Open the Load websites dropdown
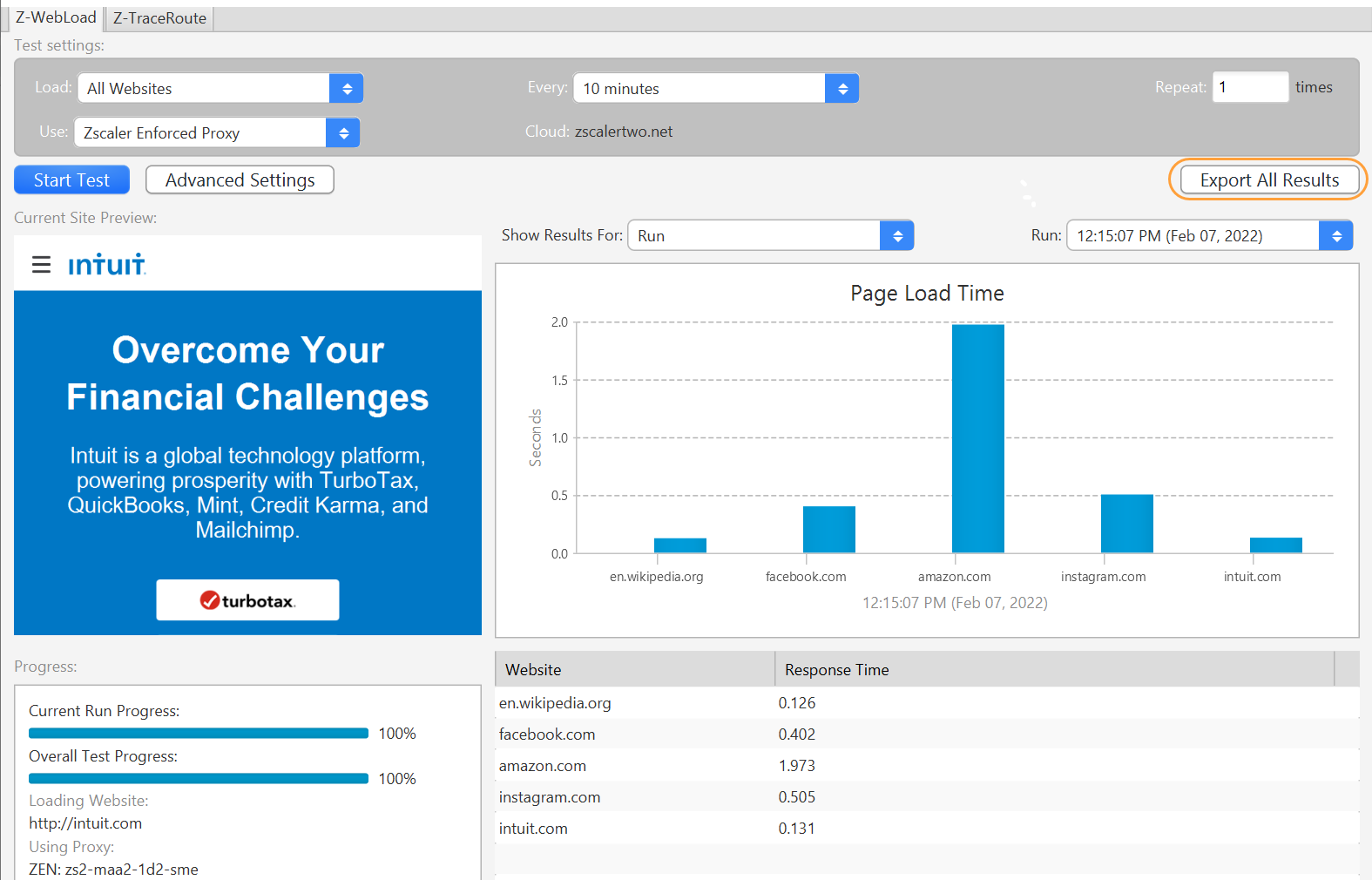 click(220, 88)
